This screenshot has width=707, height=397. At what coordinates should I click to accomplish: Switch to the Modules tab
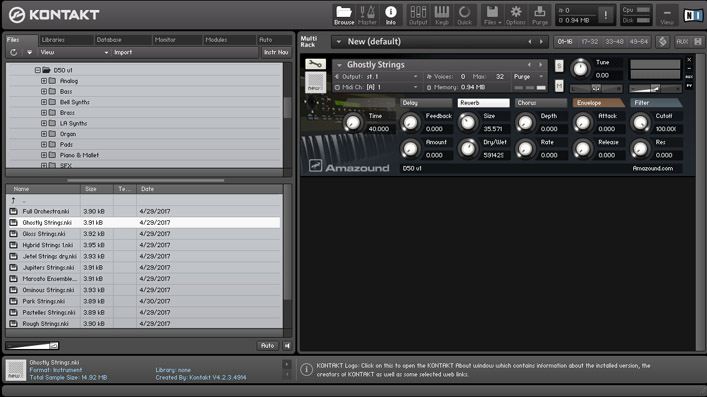pos(230,40)
